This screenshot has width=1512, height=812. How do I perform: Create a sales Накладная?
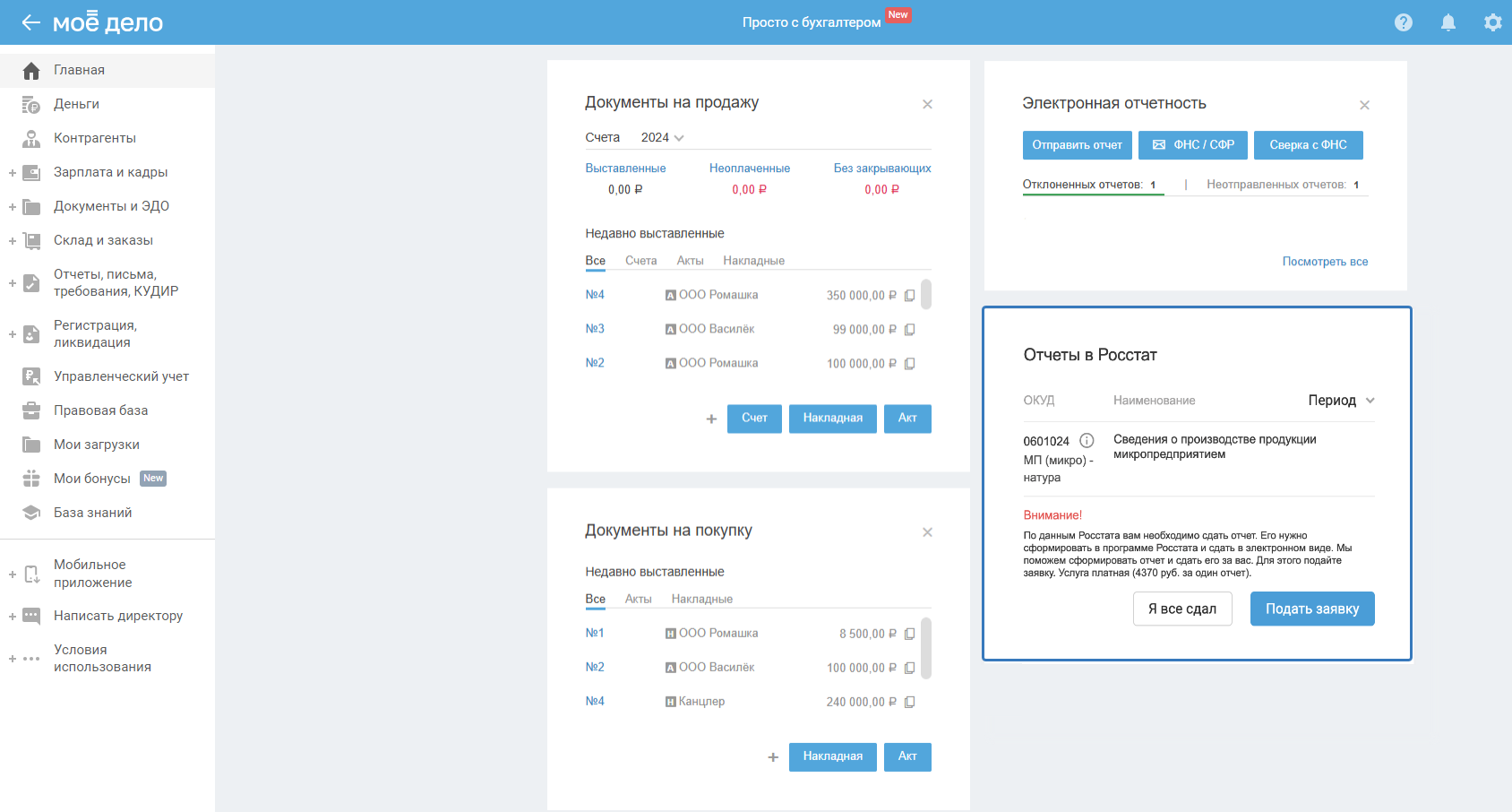coord(833,419)
